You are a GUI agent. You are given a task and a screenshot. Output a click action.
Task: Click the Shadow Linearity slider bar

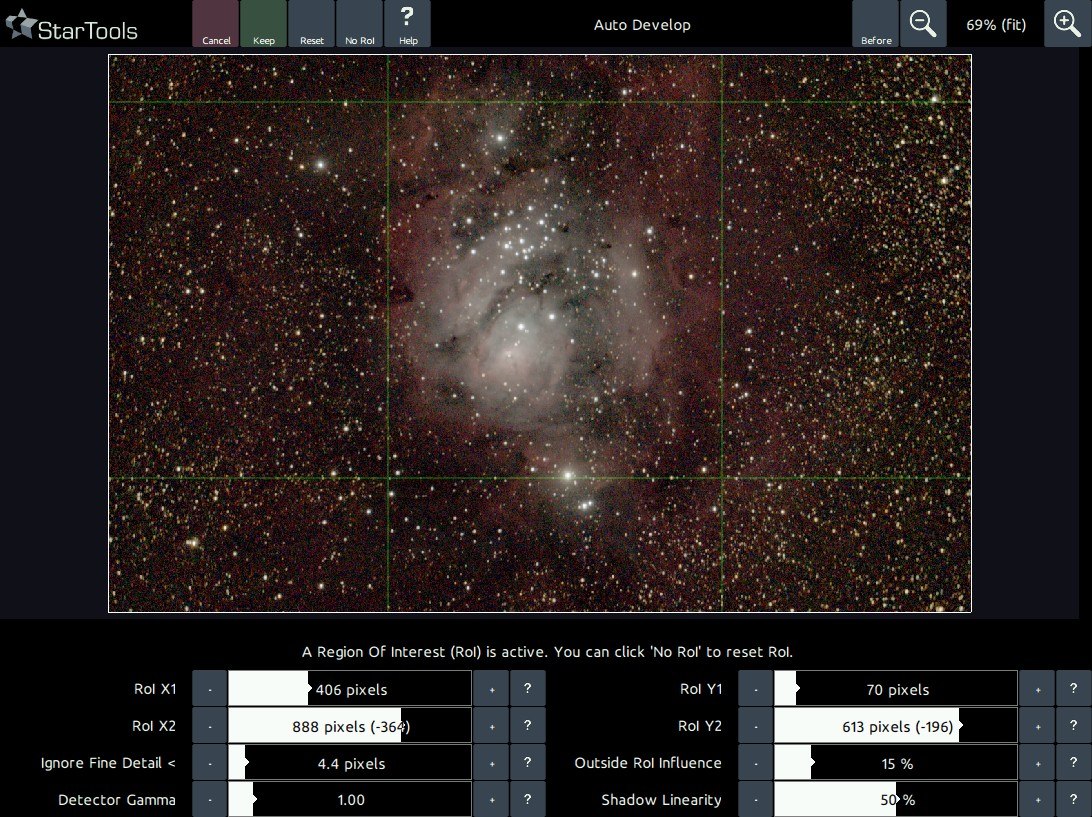click(x=895, y=800)
